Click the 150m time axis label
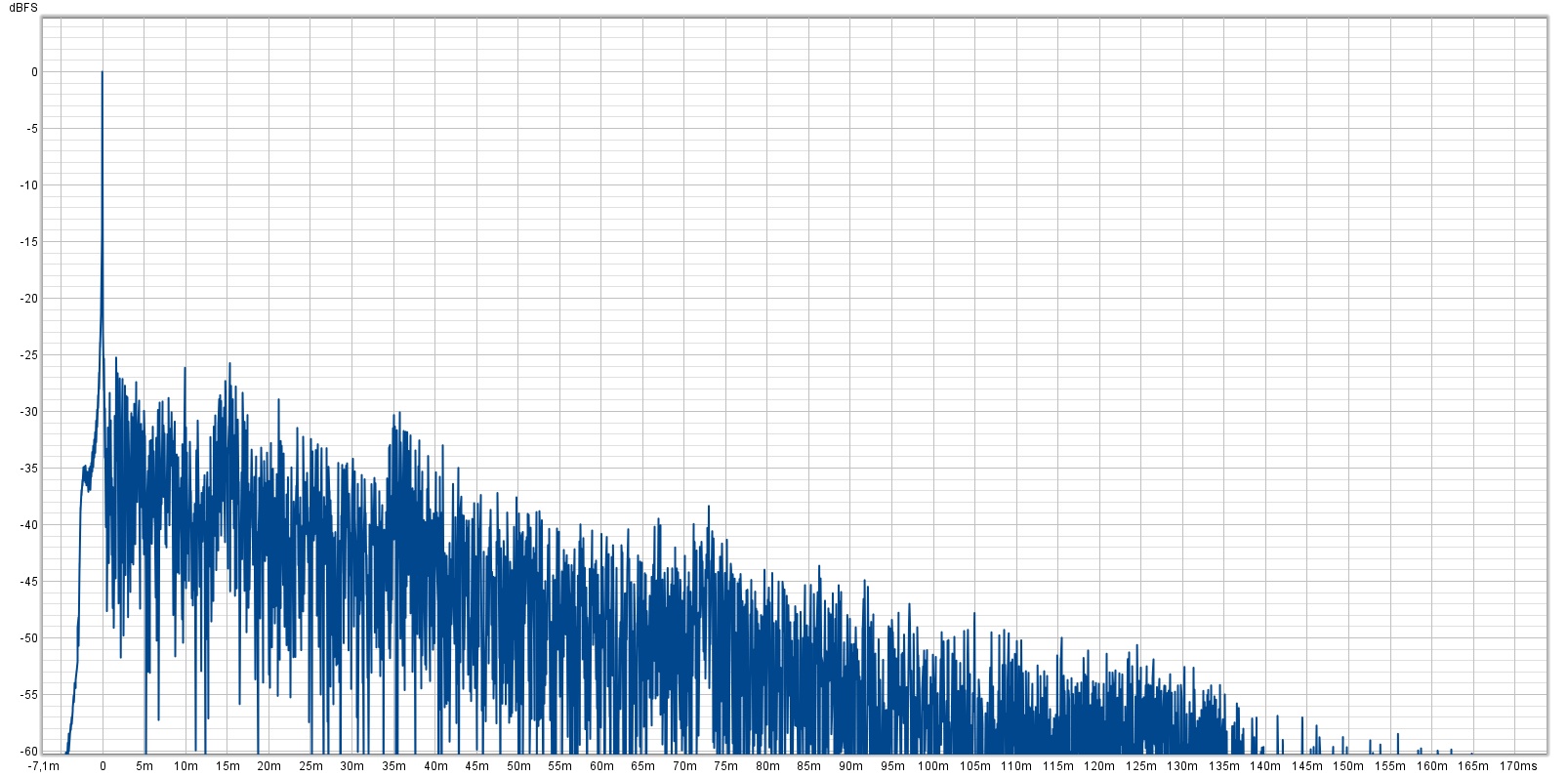 click(1349, 766)
